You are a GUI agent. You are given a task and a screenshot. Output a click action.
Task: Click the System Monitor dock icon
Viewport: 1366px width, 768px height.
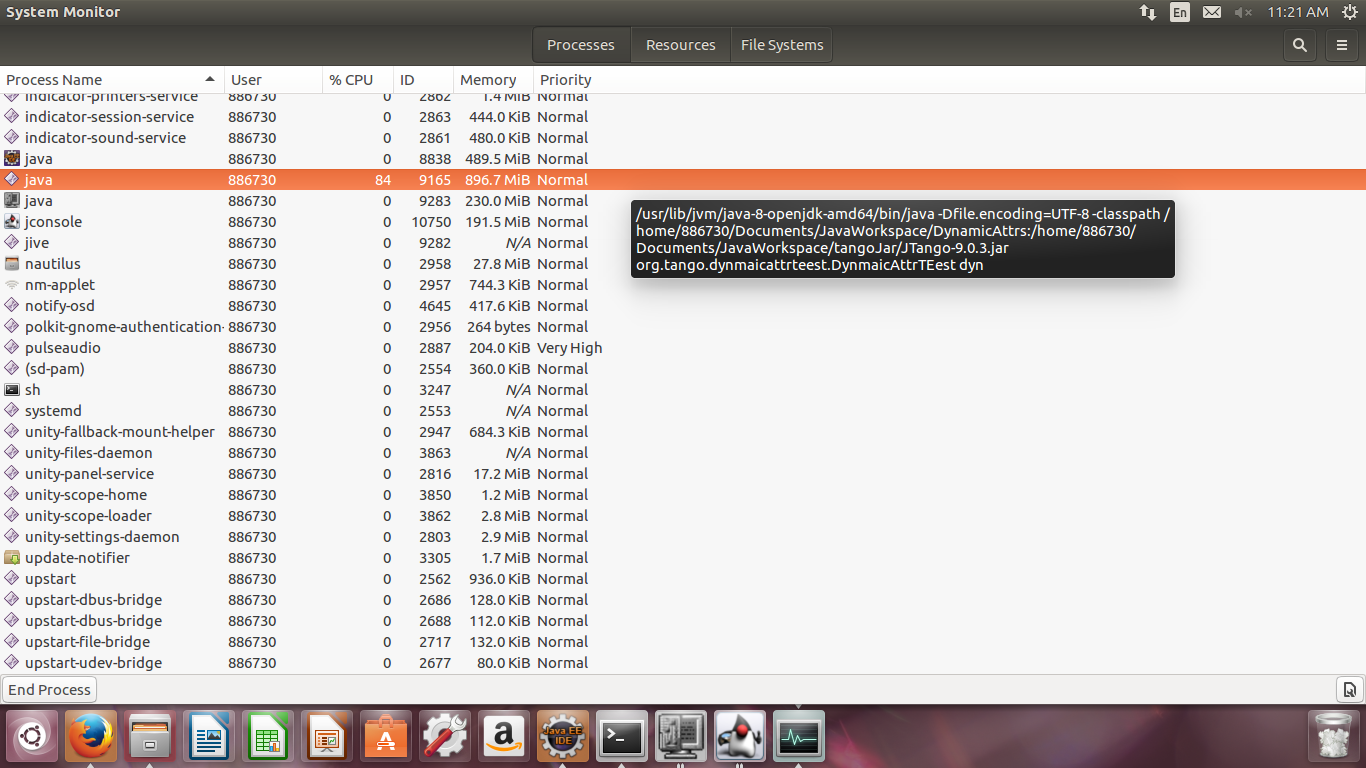tap(799, 737)
